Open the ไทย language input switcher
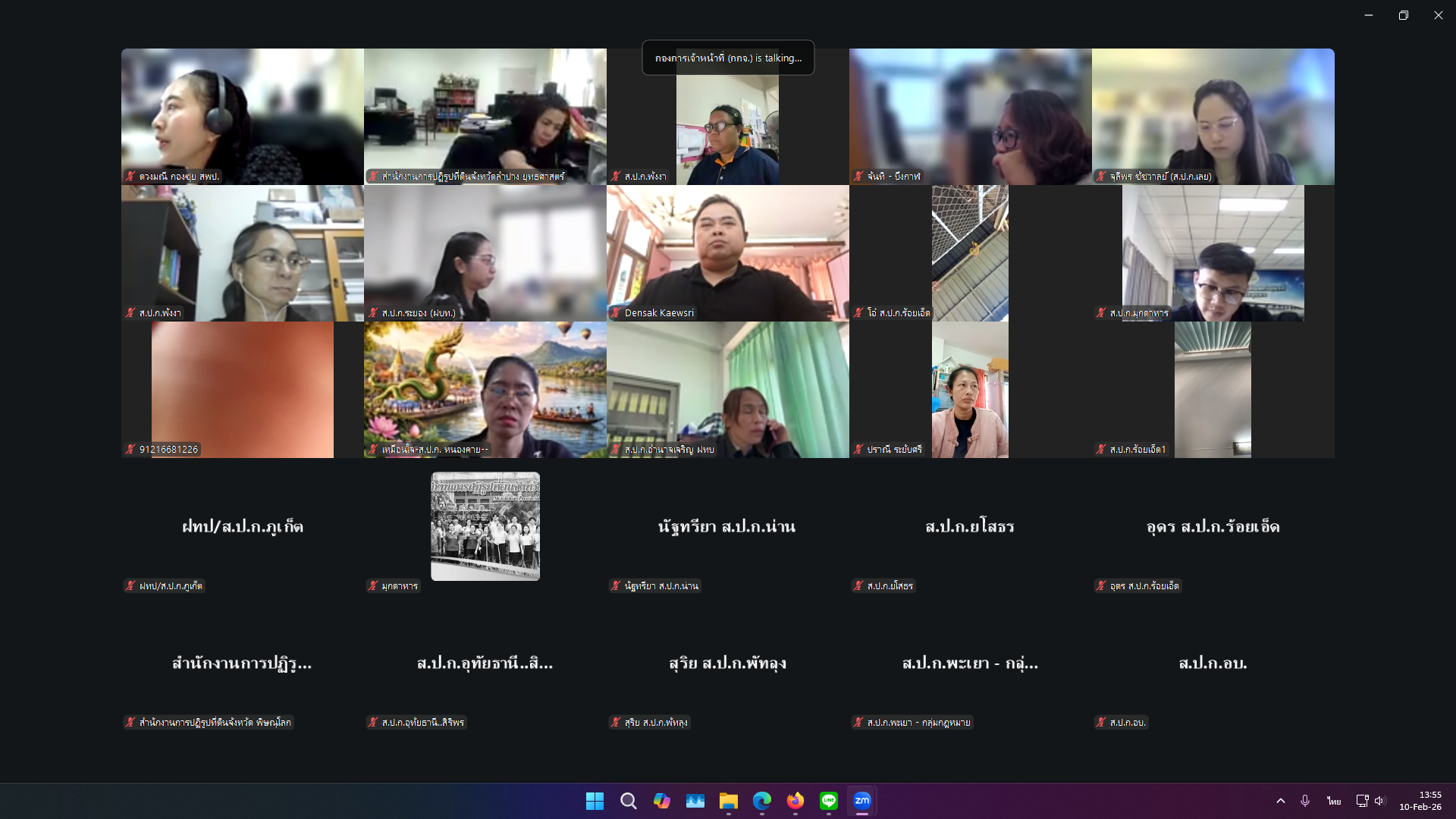This screenshot has width=1456, height=819. tap(1333, 801)
